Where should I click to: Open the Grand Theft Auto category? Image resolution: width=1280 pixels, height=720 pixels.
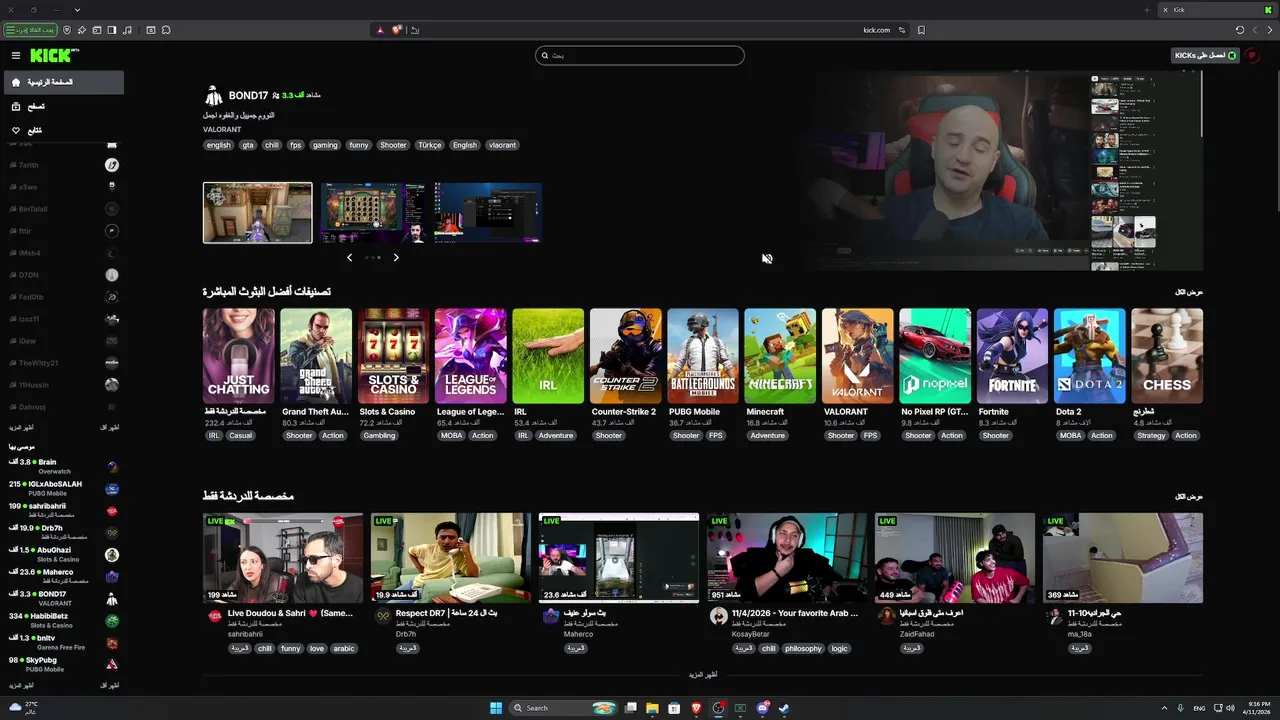click(x=316, y=356)
